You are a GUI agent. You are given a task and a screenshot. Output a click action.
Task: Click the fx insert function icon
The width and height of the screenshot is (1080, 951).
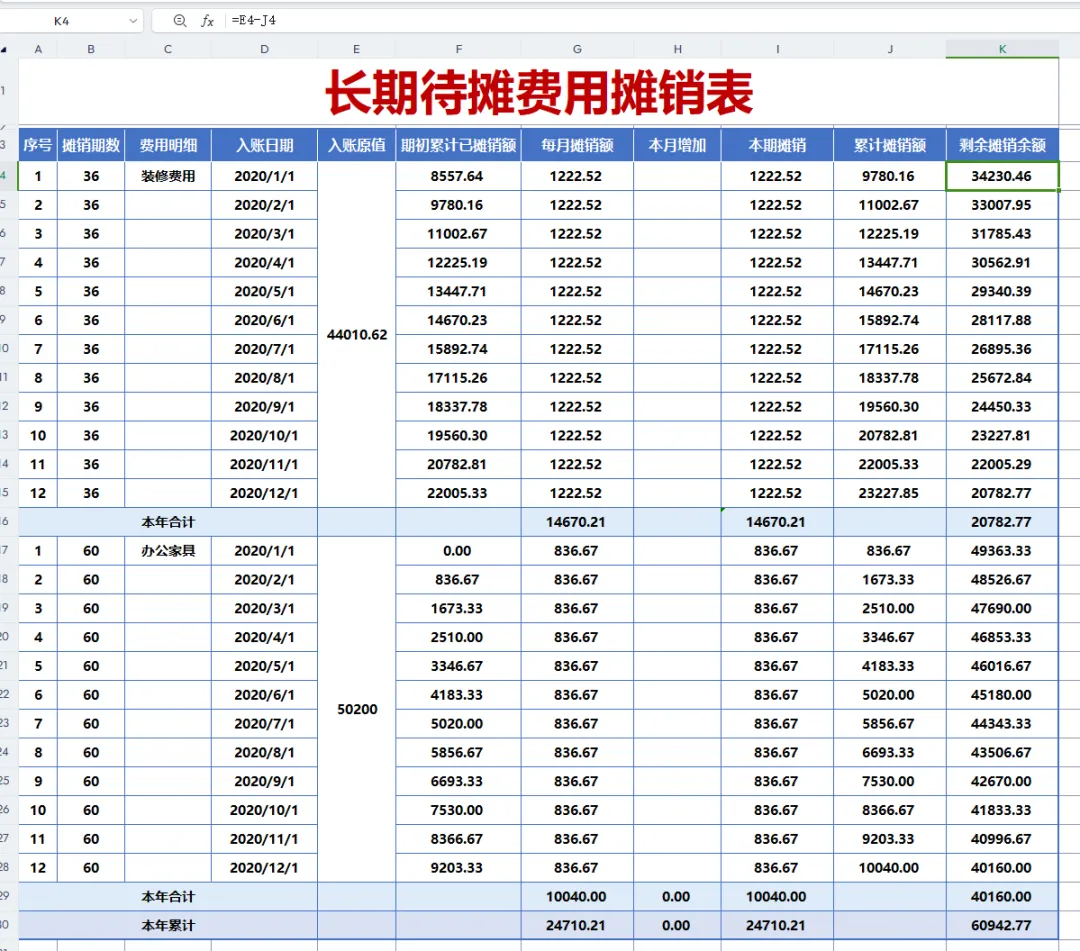(x=207, y=21)
